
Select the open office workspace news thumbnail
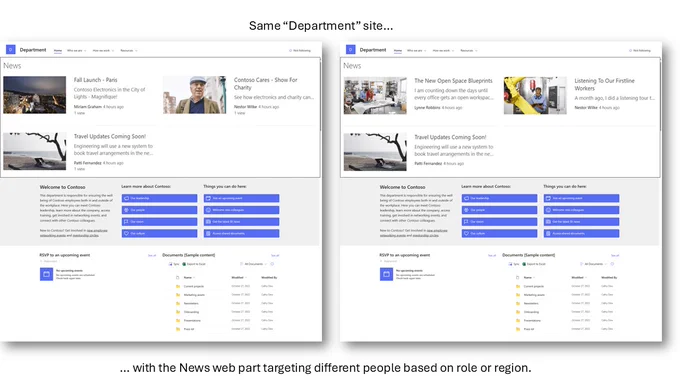click(375, 96)
